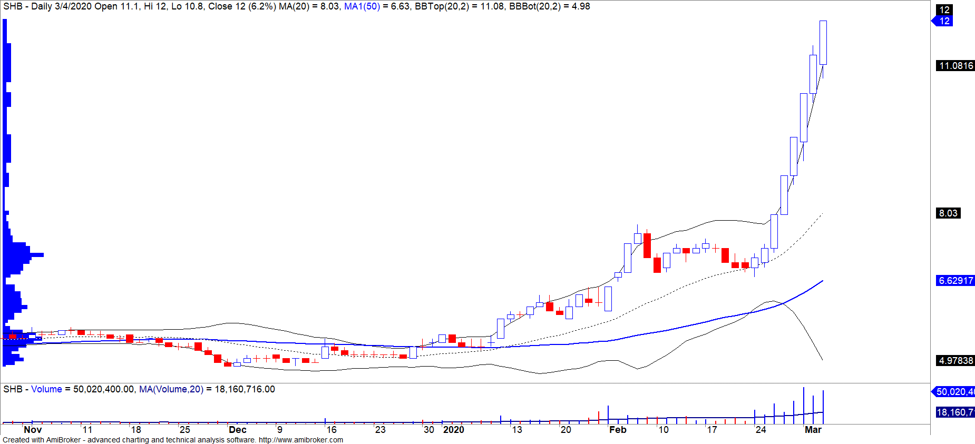975x444 pixels.
Task: Click the 50,020,4 volume axis label
Action: 953,392
